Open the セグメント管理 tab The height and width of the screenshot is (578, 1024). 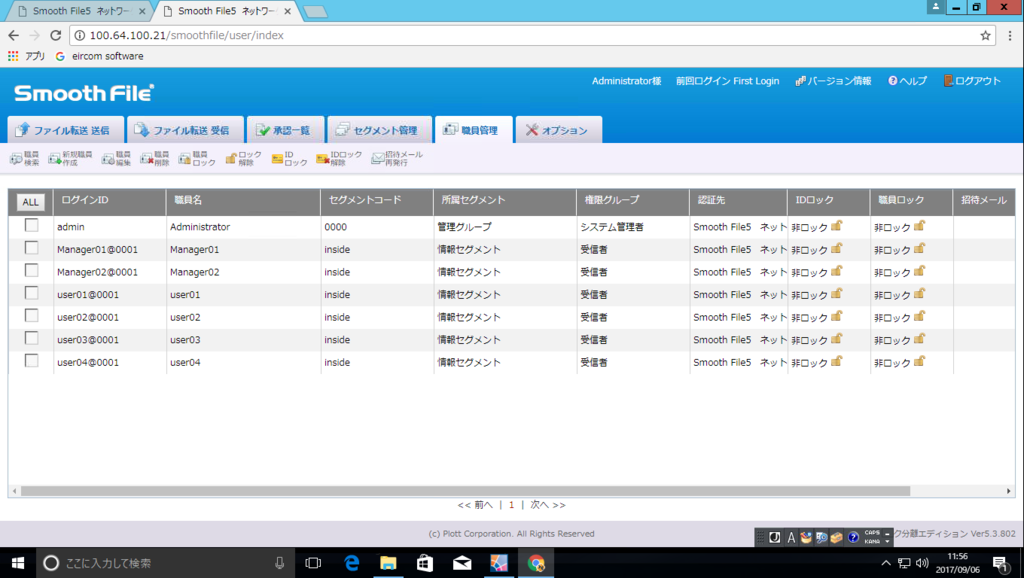tap(380, 130)
